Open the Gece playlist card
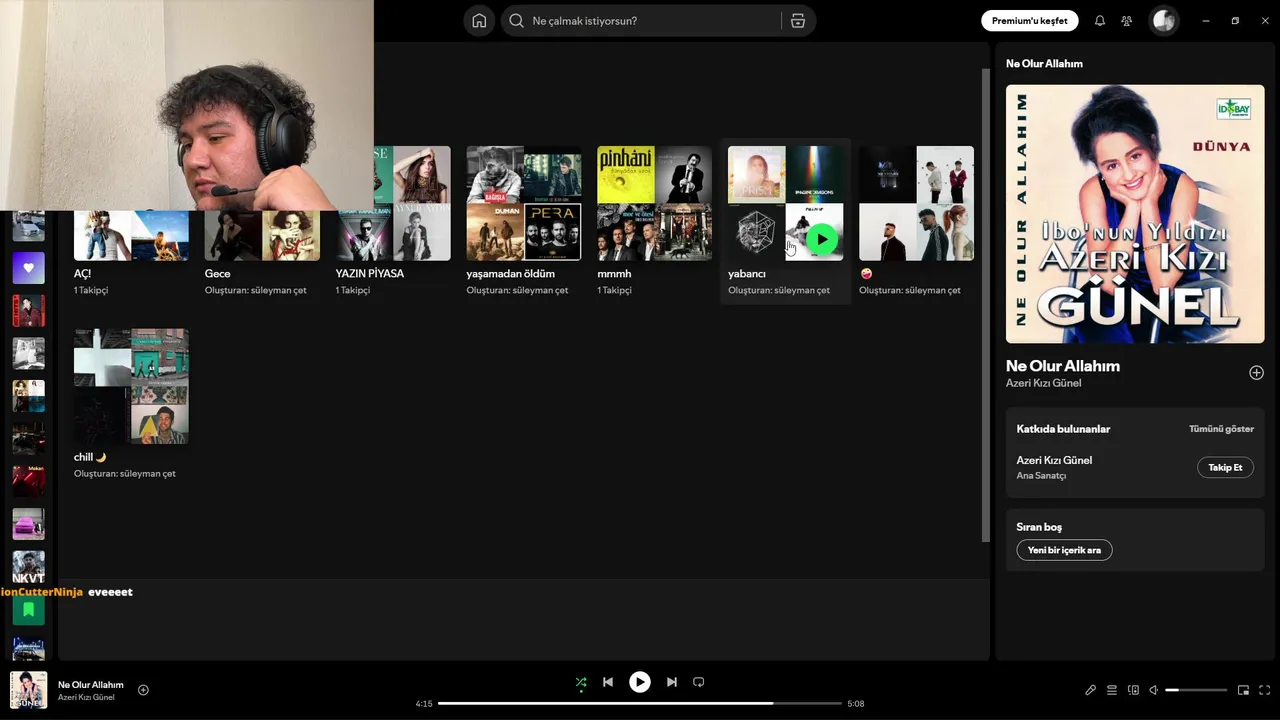Screen dimensions: 1280x720 (262, 236)
